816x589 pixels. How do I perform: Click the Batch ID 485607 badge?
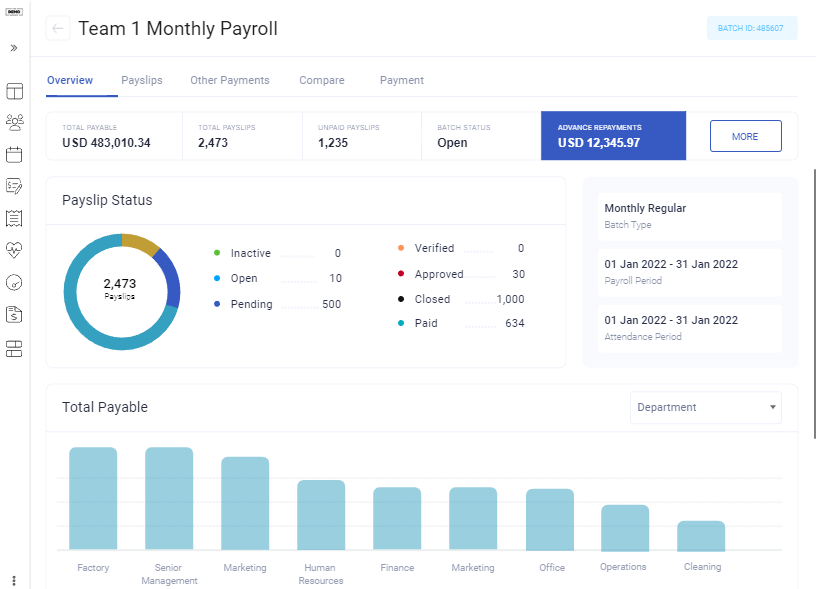(752, 28)
